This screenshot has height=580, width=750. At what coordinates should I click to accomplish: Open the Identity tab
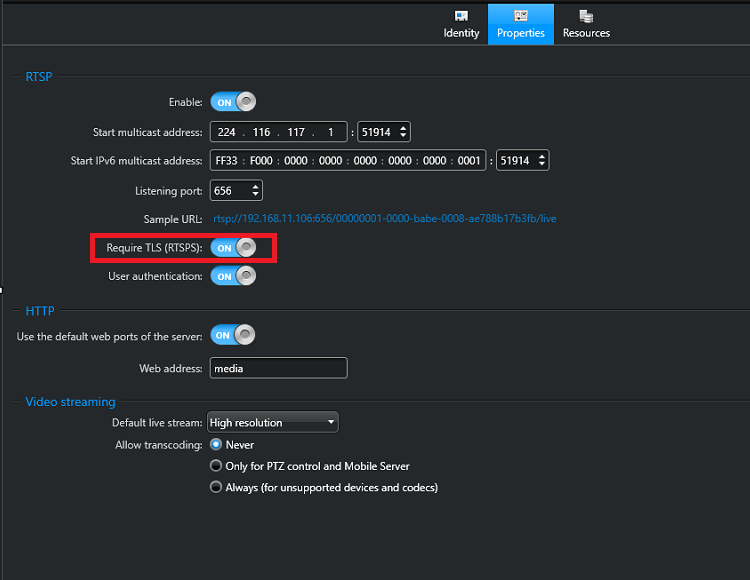461,24
